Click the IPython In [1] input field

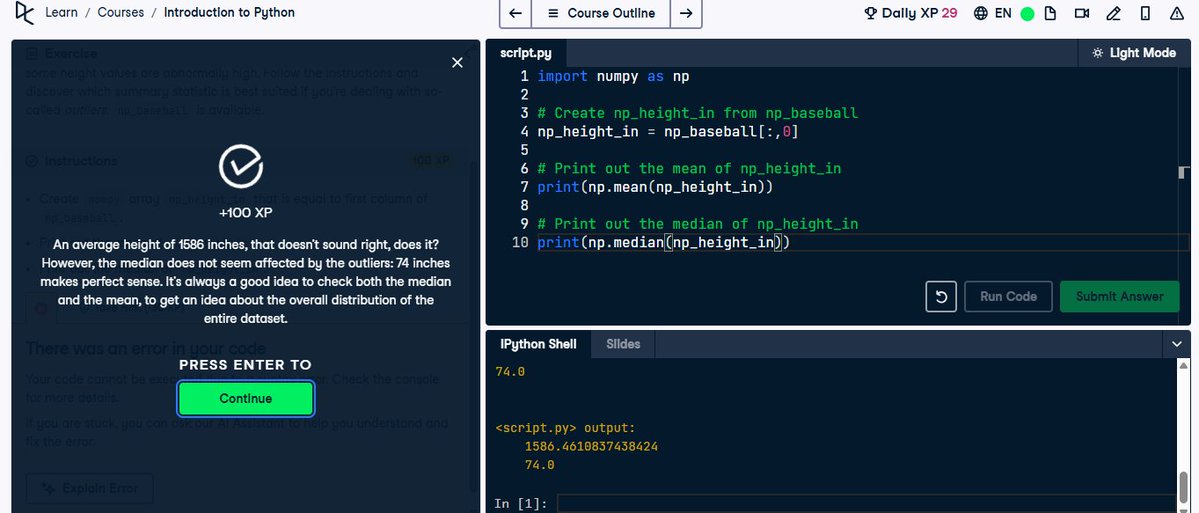coord(865,503)
